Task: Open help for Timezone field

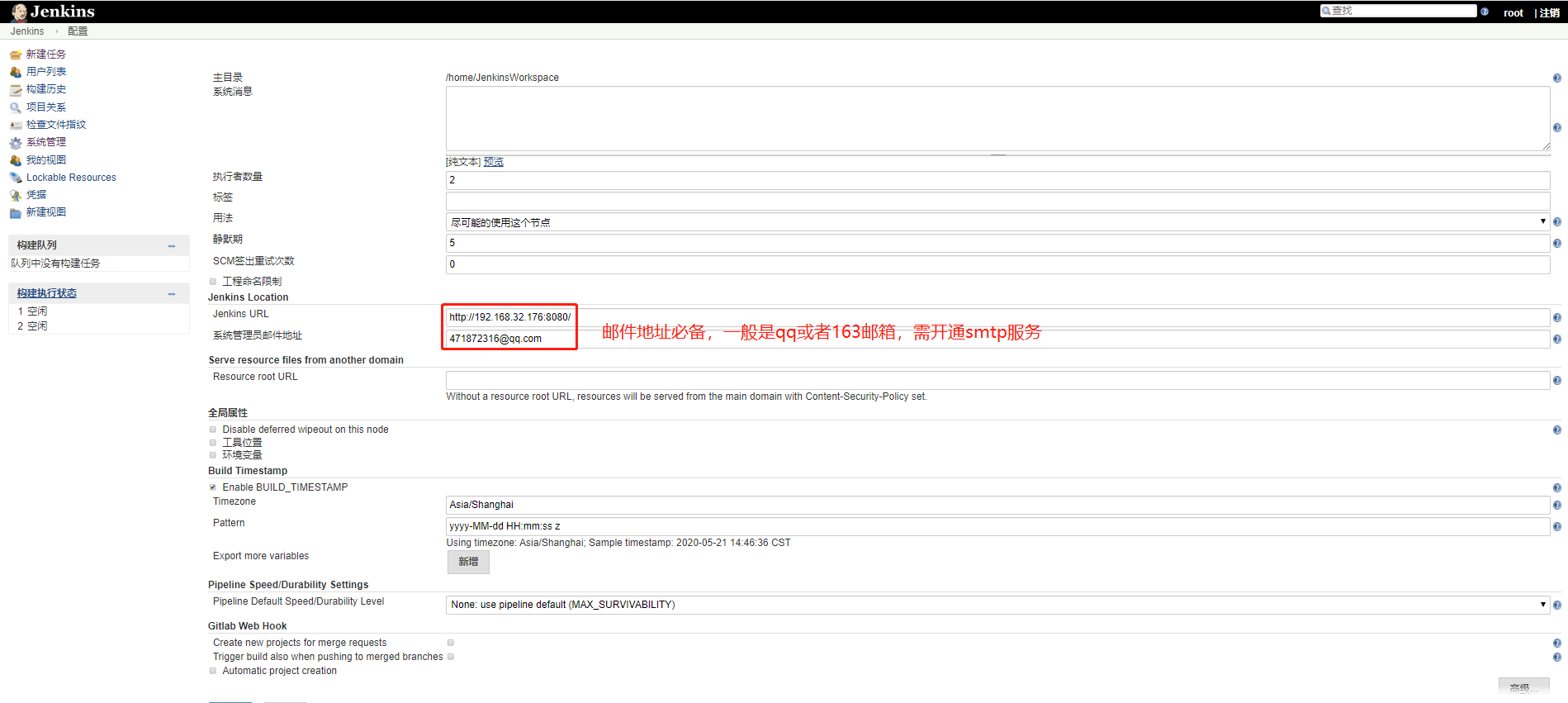Action: click(1556, 505)
